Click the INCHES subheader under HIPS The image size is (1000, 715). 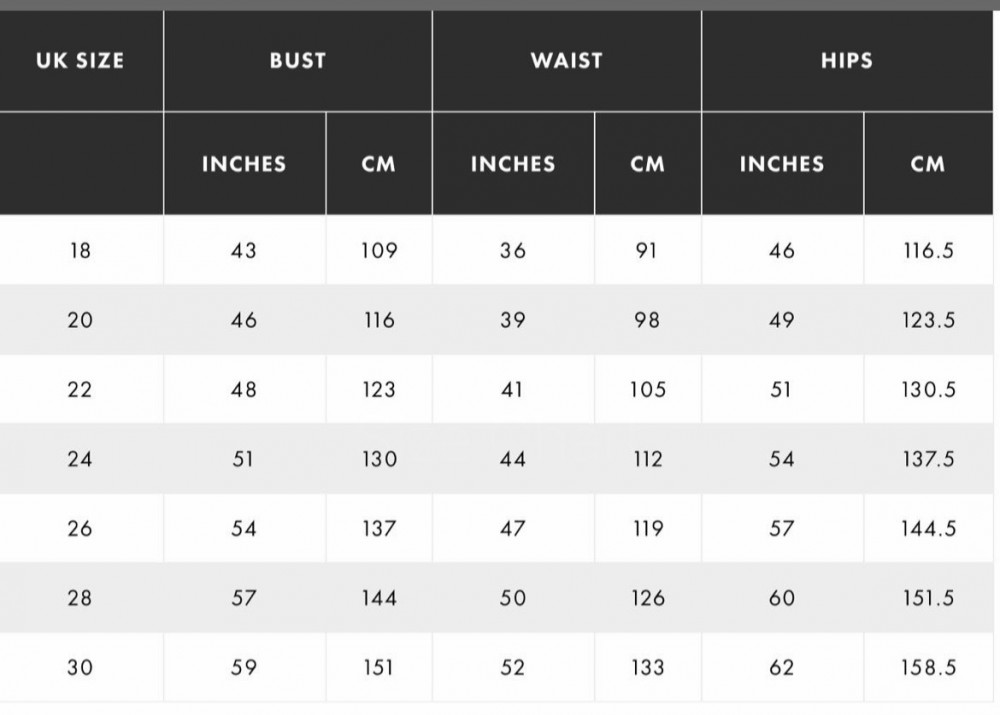coord(783,164)
